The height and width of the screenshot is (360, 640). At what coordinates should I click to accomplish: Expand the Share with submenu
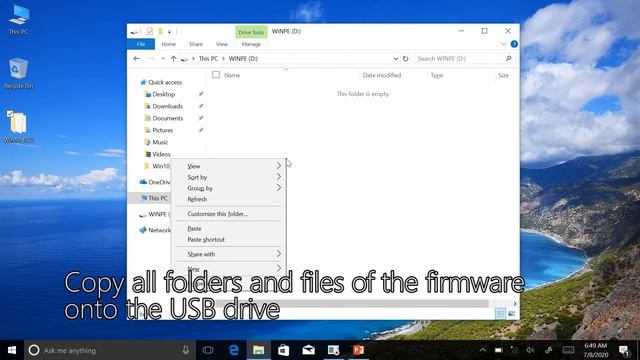[279, 254]
